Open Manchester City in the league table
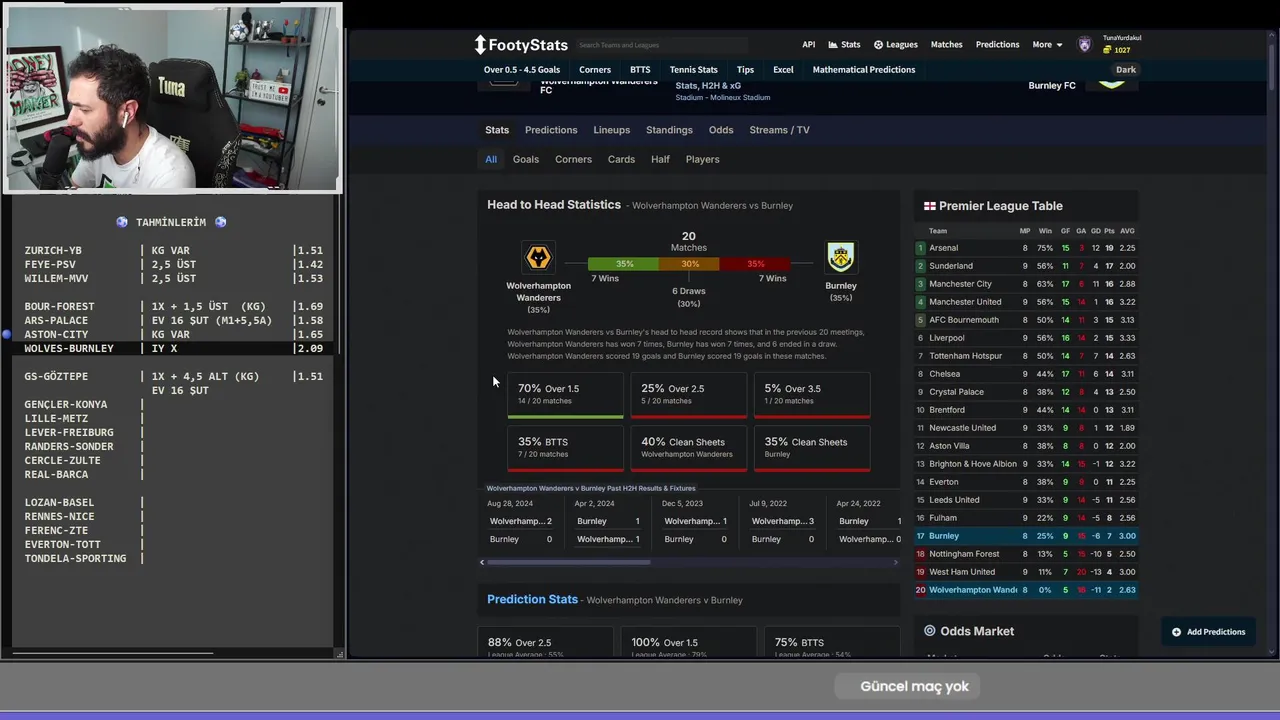Screen dimensions: 1280x720 click(1027, 284)
